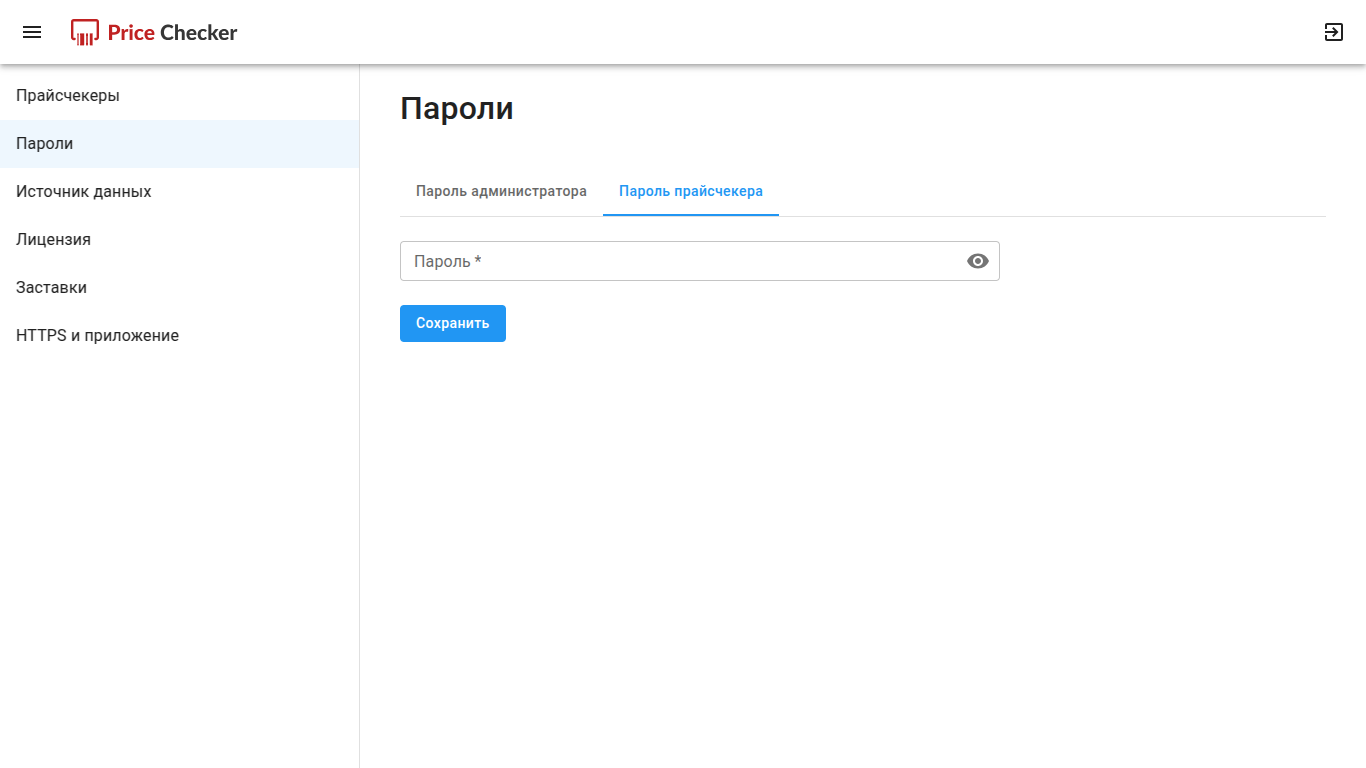This screenshot has width=1366, height=768.
Task: Open the Лицензия sidebar item
Action: 180,240
